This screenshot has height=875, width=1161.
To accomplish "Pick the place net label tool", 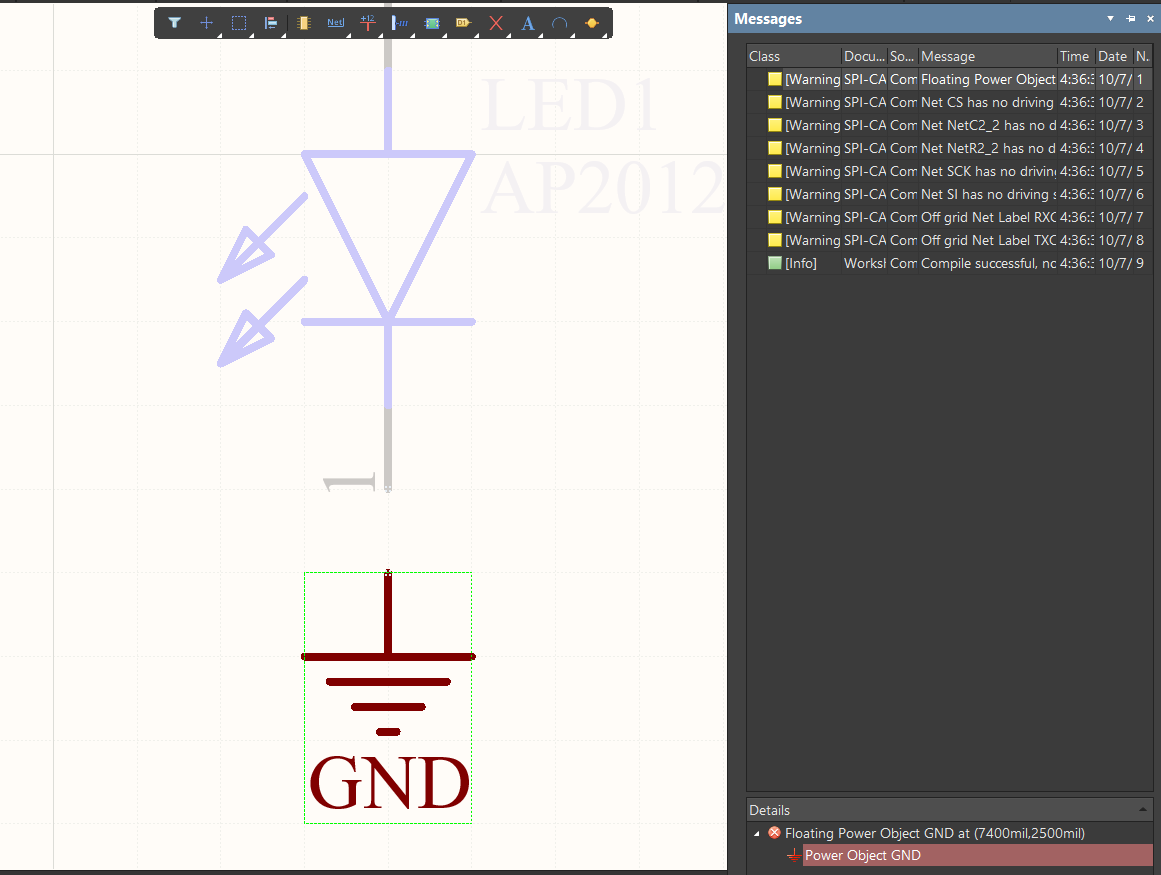I will (x=335, y=23).
